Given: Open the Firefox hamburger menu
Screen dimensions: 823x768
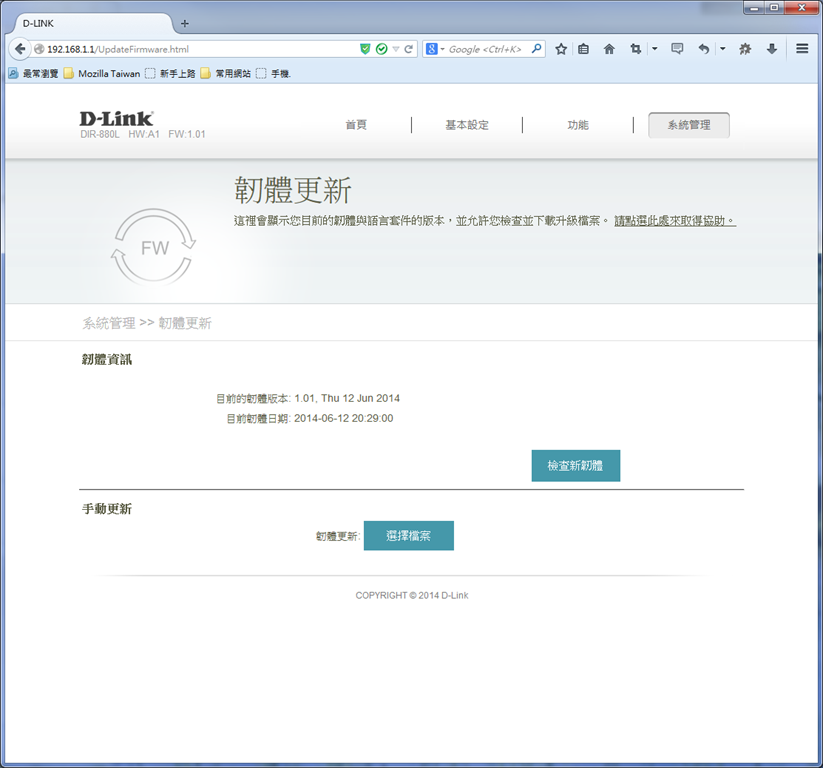Looking at the screenshot, I should coord(802,49).
